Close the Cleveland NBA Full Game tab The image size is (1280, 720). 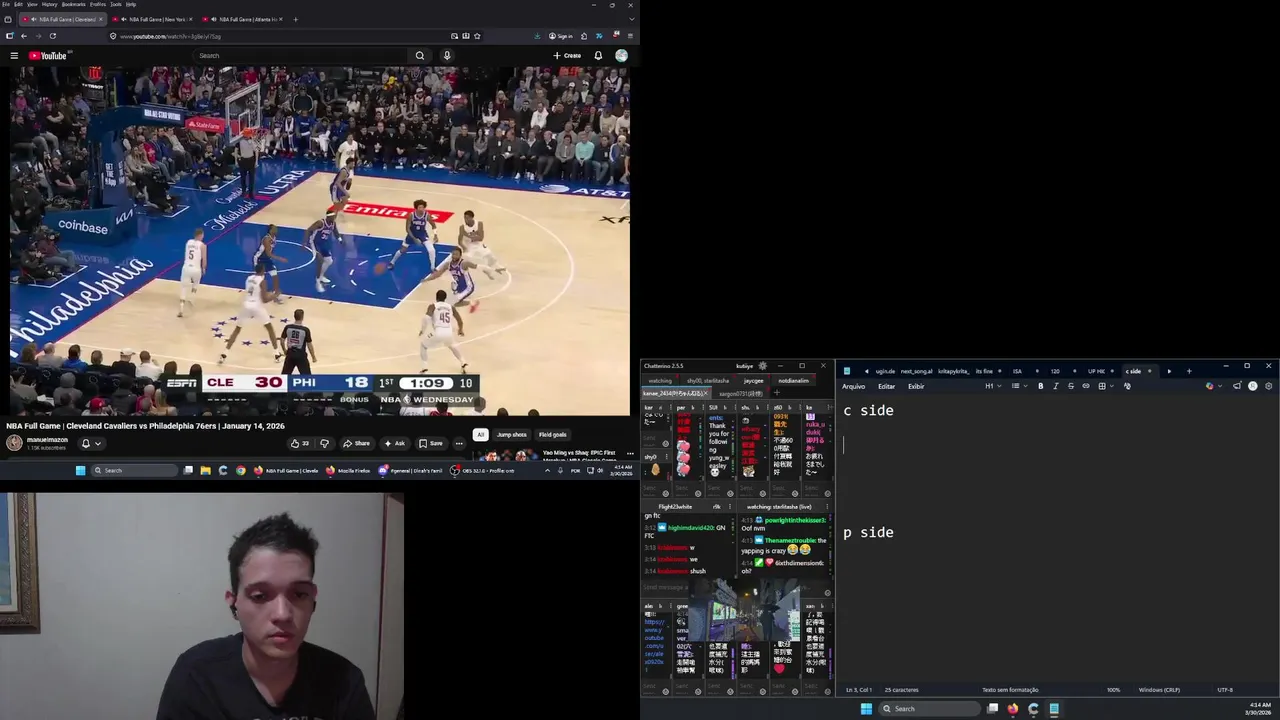(x=101, y=19)
